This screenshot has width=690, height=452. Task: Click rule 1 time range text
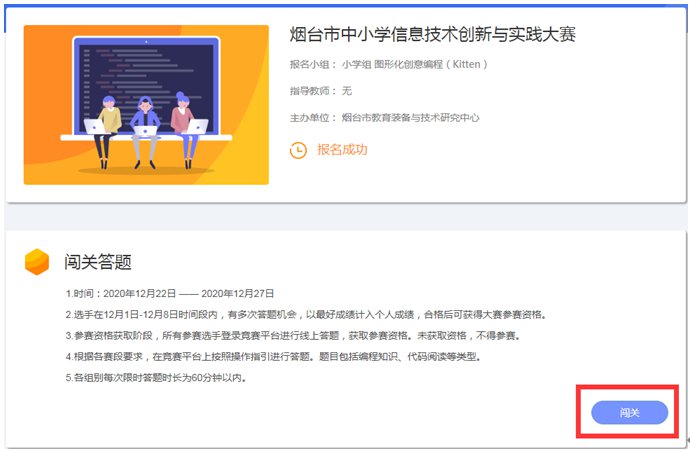pyautogui.click(x=170, y=294)
